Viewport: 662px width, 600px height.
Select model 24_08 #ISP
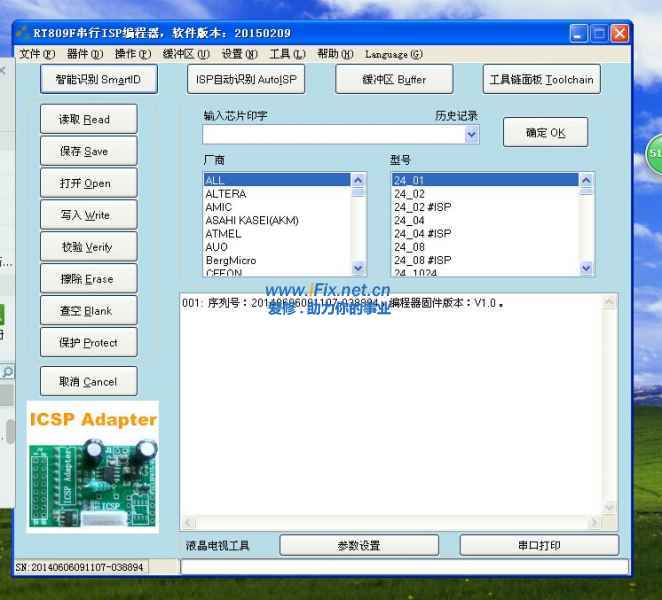485,260
